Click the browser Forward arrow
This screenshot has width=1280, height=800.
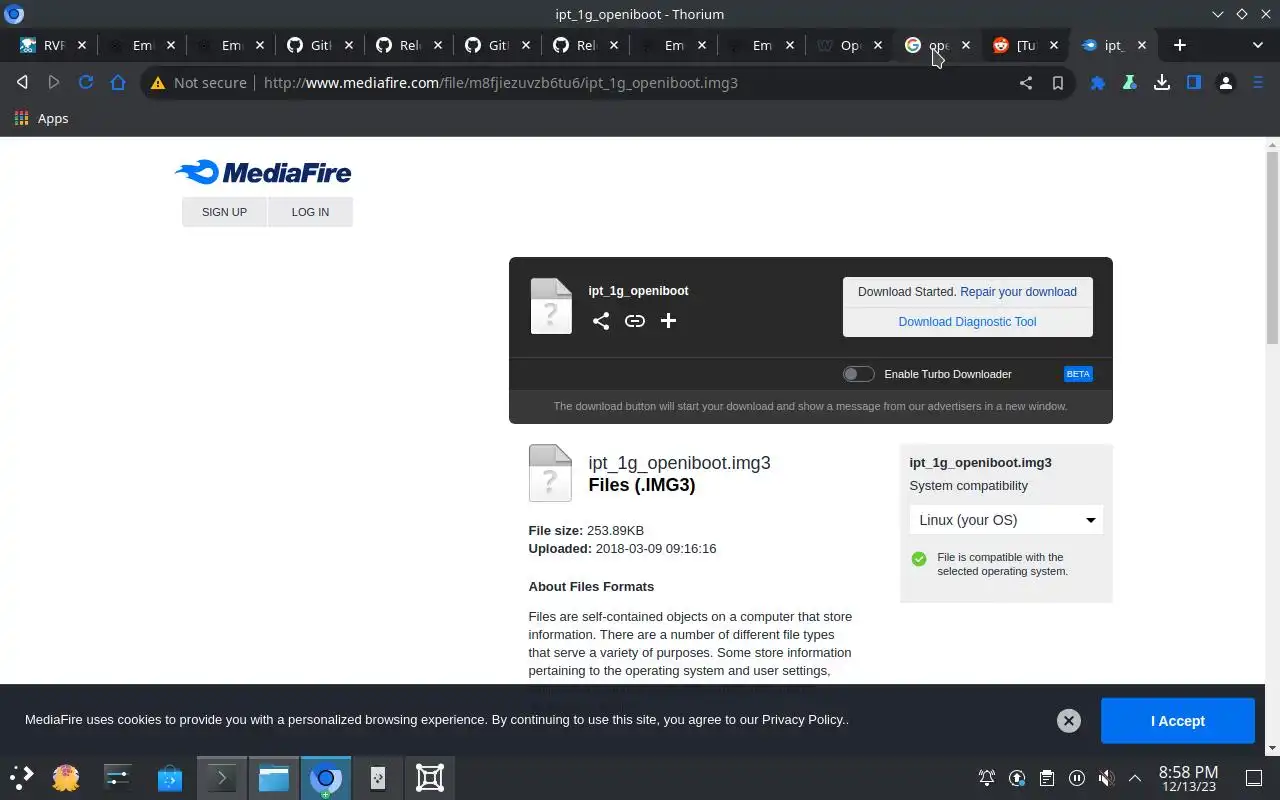54,83
